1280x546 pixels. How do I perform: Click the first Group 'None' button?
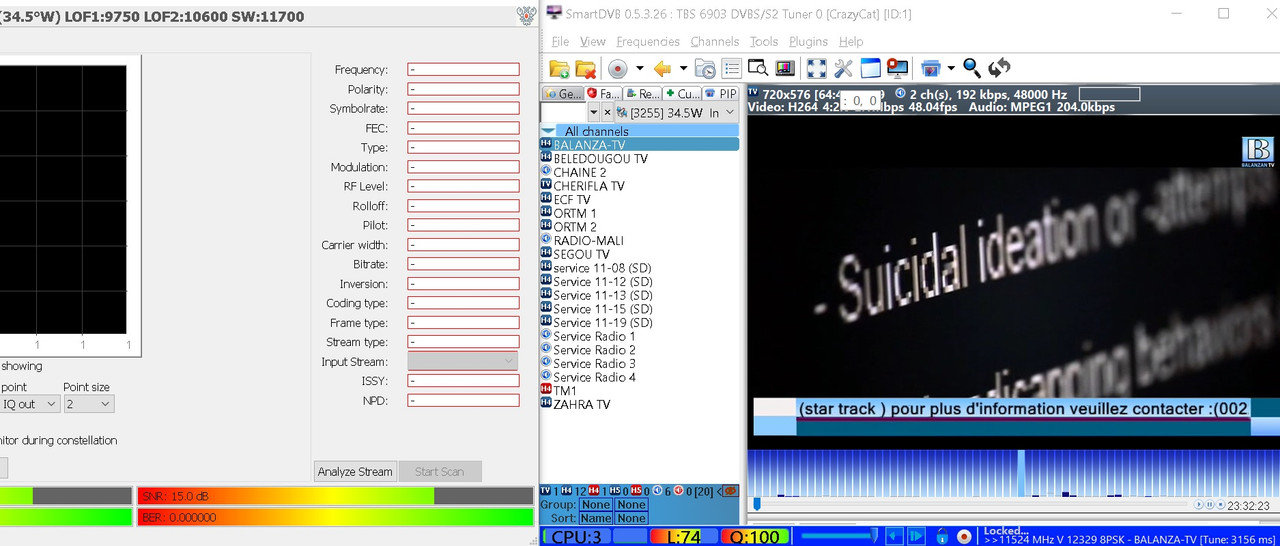(596, 505)
